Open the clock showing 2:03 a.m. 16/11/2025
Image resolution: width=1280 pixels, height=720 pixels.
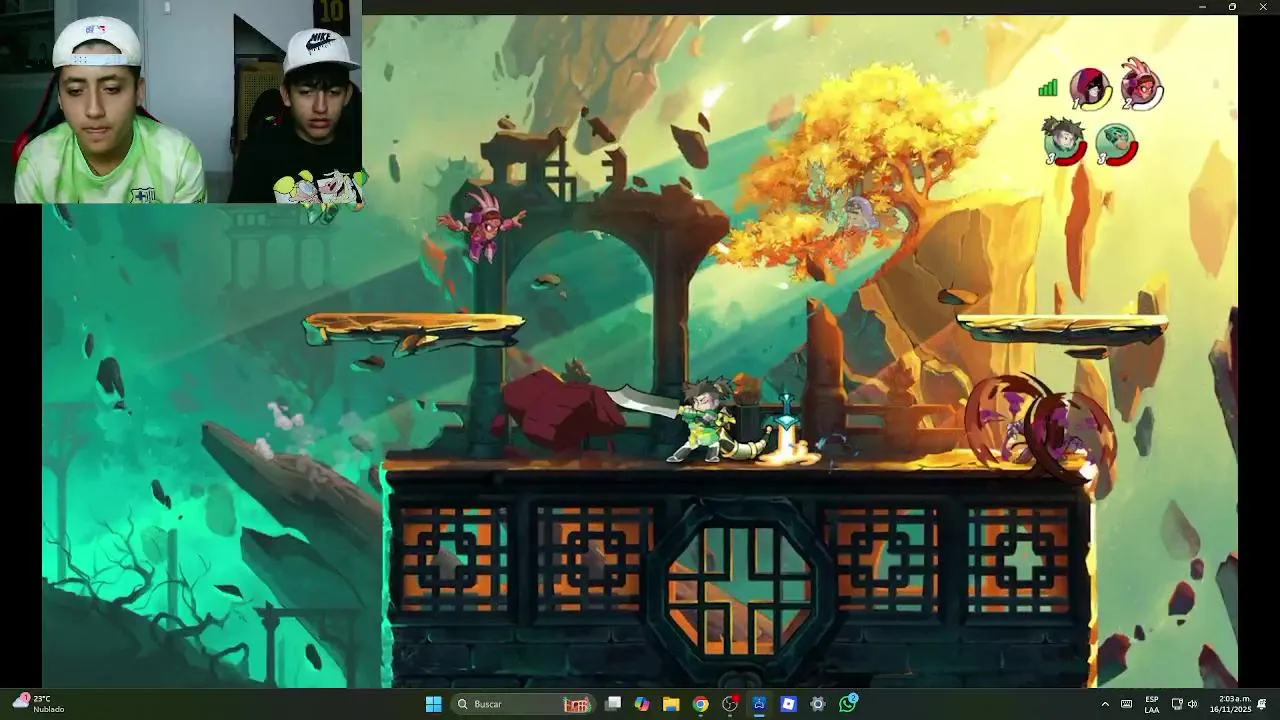pos(1230,704)
